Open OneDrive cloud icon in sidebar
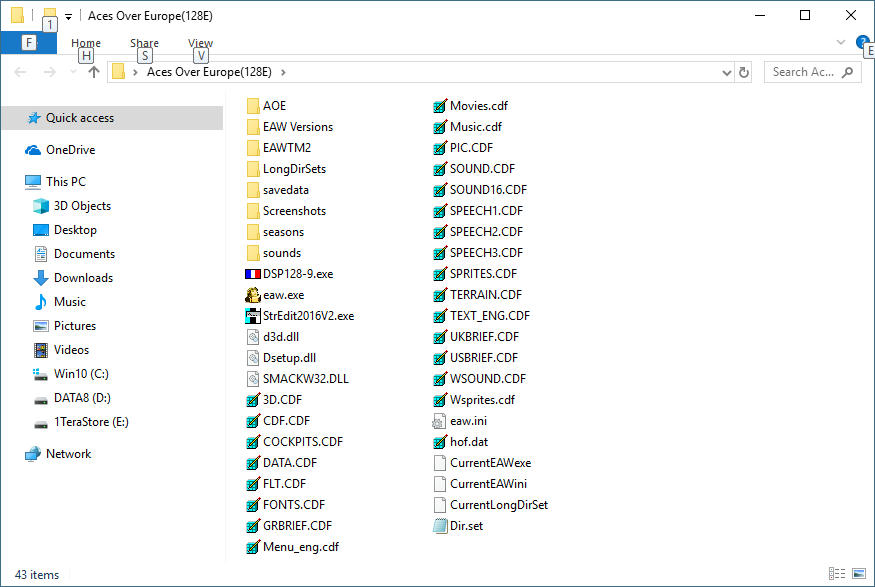875x587 pixels. point(33,150)
